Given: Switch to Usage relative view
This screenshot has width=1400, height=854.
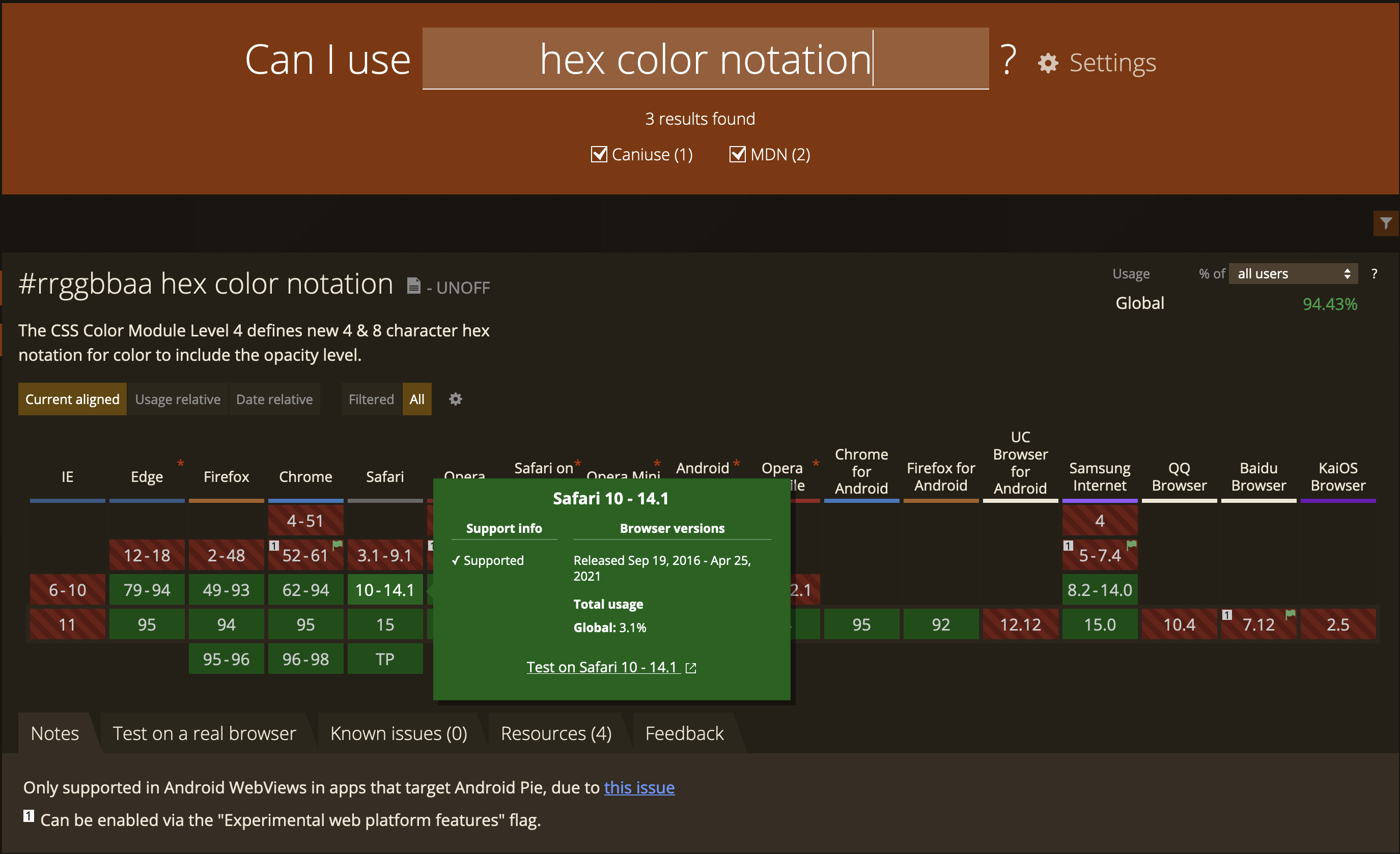Looking at the screenshot, I should coord(178,399).
